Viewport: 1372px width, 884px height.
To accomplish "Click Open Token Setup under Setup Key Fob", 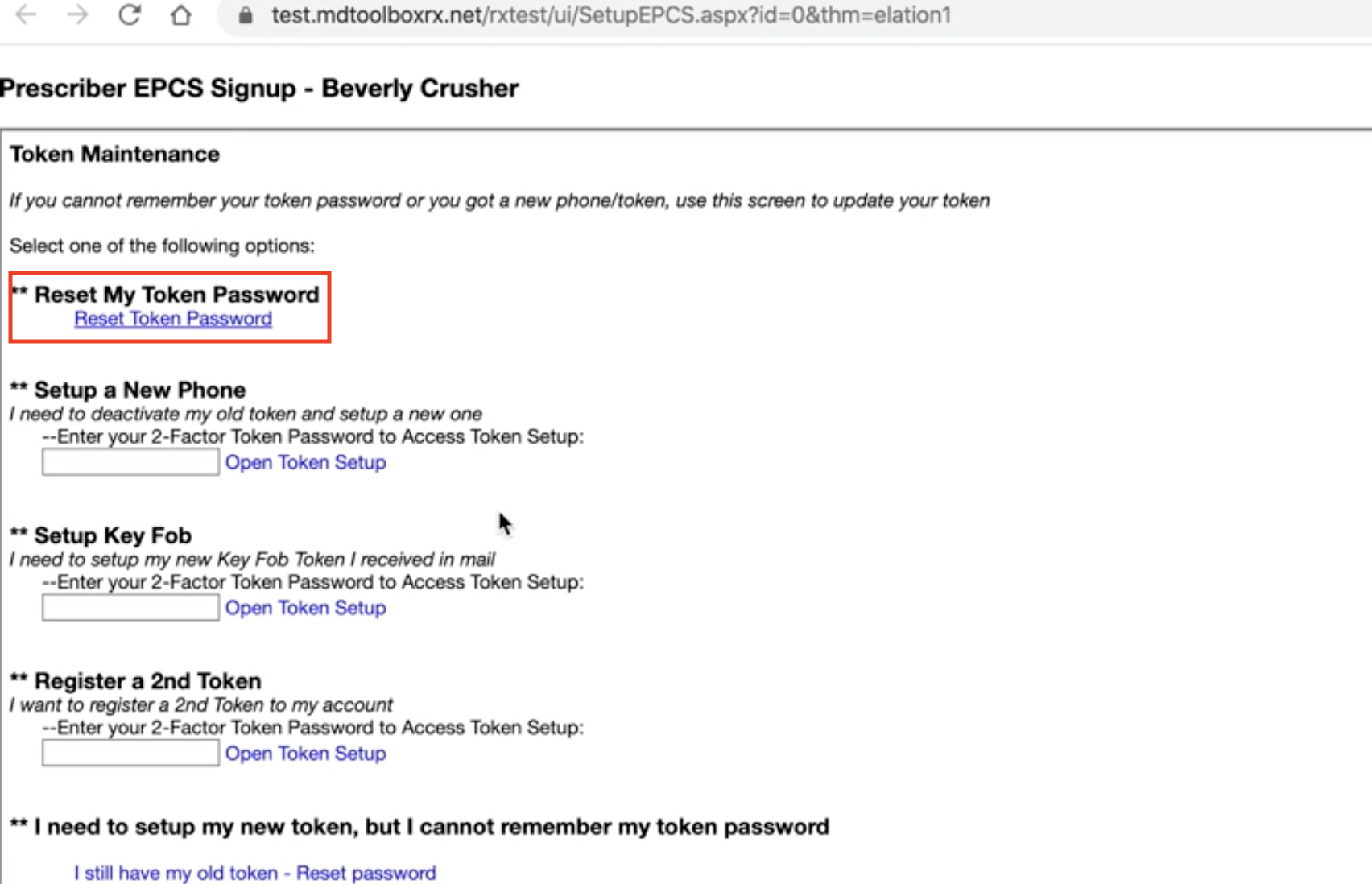I will coord(306,608).
